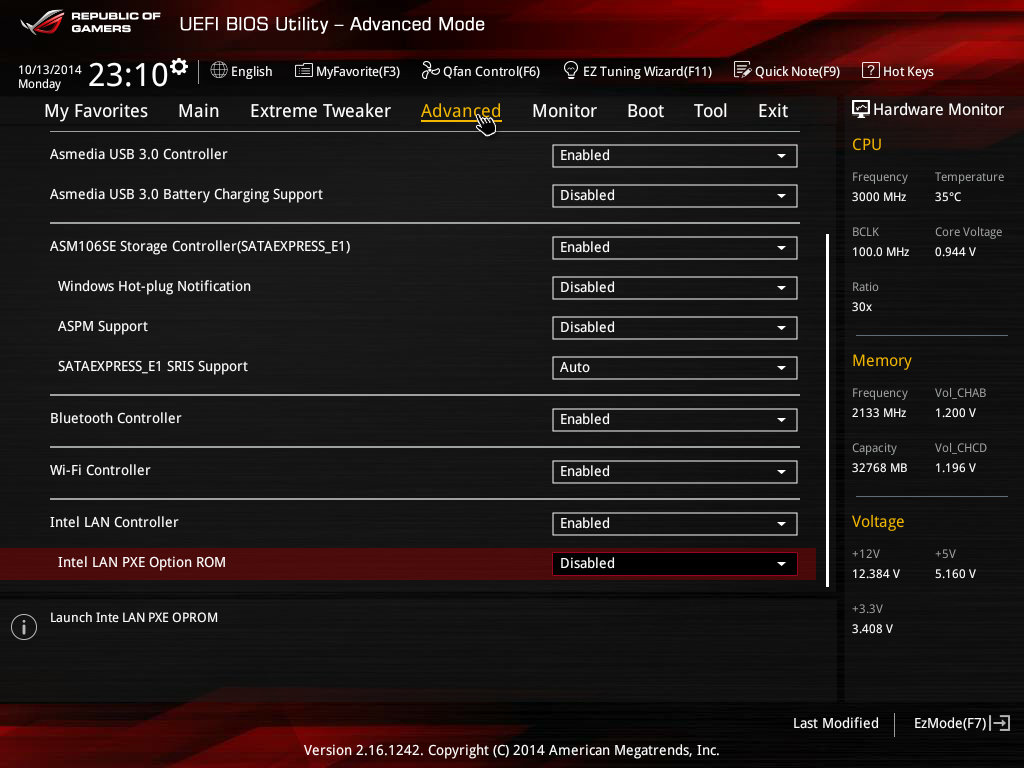The image size is (1024, 768).
Task: Expand ASM106SE Storage Controller dropdown
Action: (675, 248)
